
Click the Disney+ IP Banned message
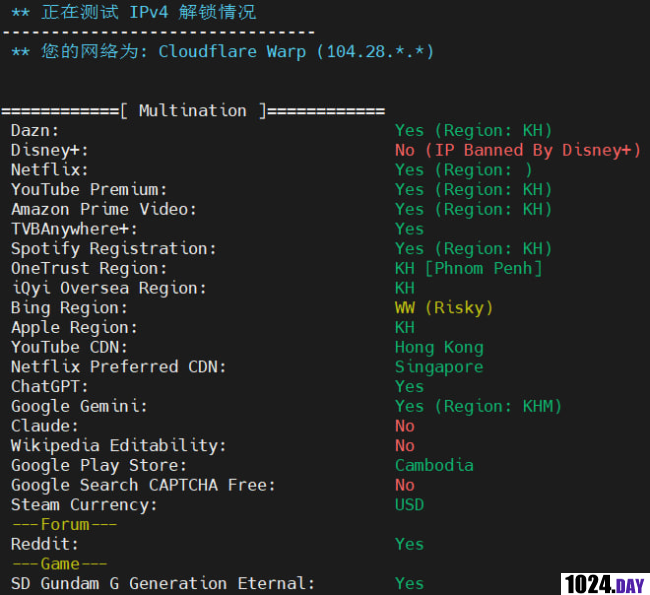(518, 150)
